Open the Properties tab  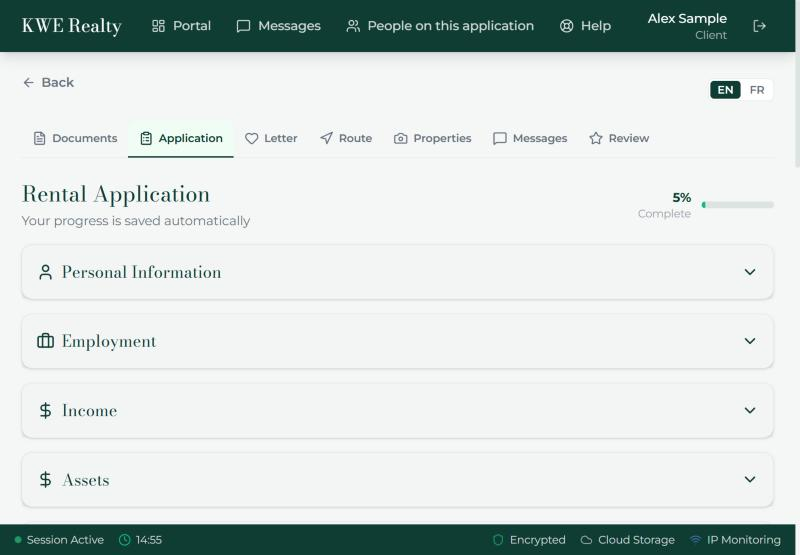pyautogui.click(x=433, y=138)
